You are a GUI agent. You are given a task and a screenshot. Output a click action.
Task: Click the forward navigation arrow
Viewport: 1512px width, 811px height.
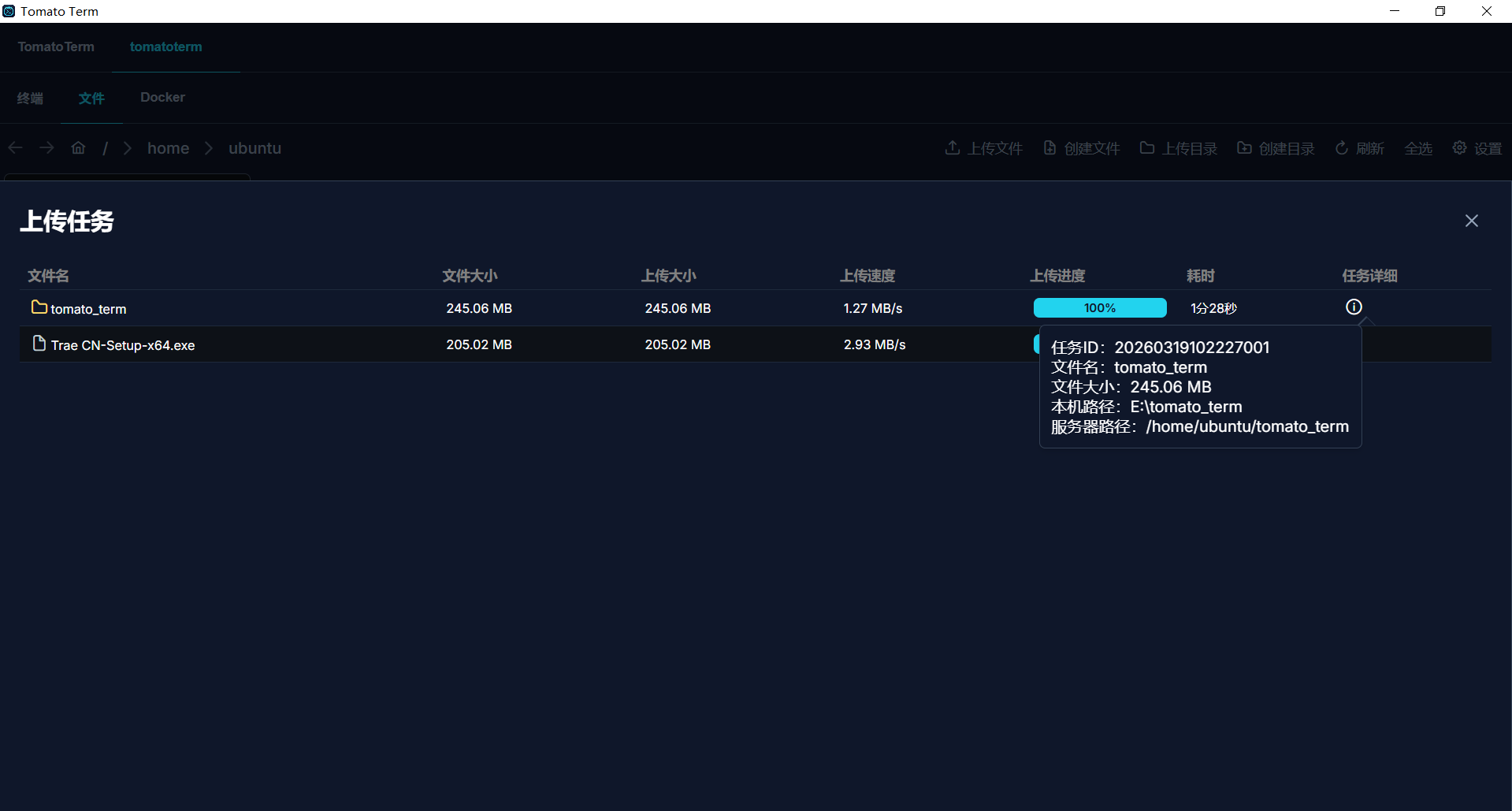coord(46,148)
